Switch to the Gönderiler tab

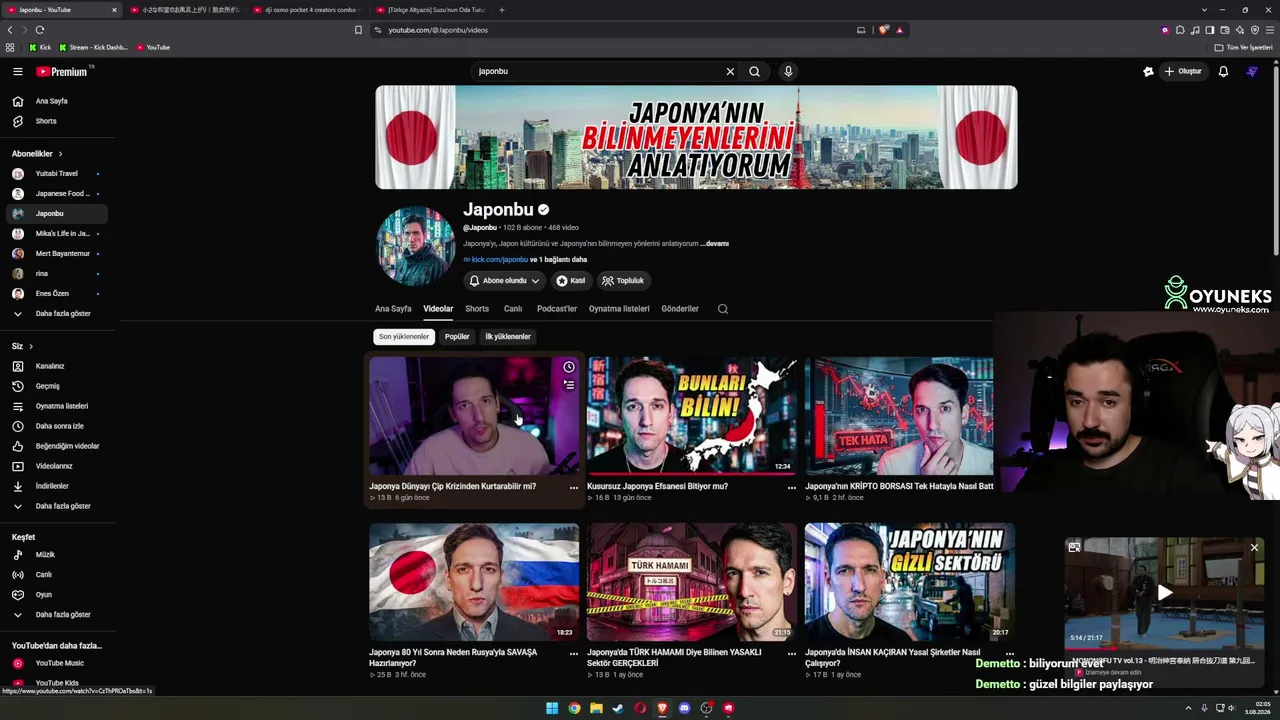click(x=680, y=309)
